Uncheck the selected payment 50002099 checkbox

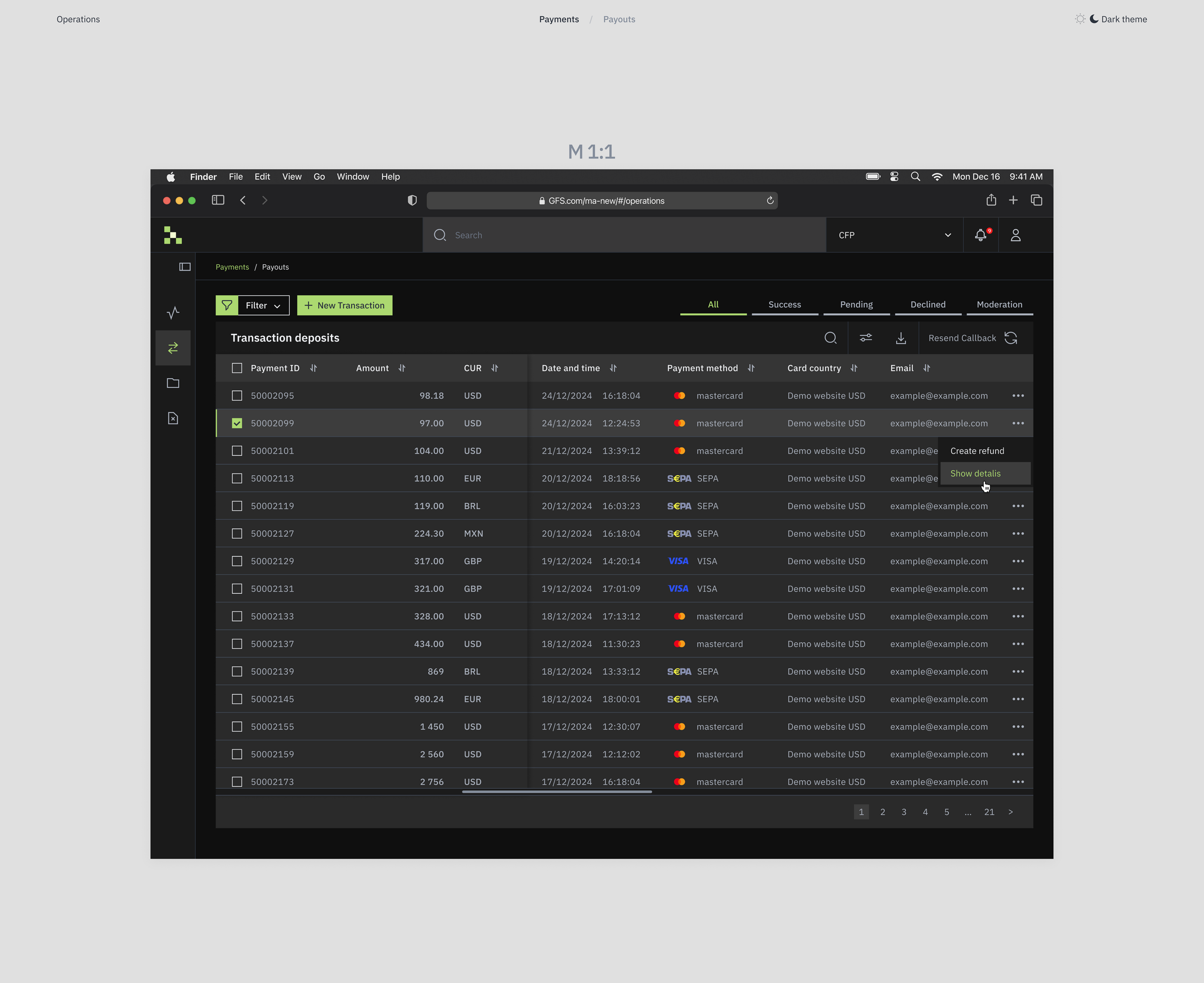237,424
